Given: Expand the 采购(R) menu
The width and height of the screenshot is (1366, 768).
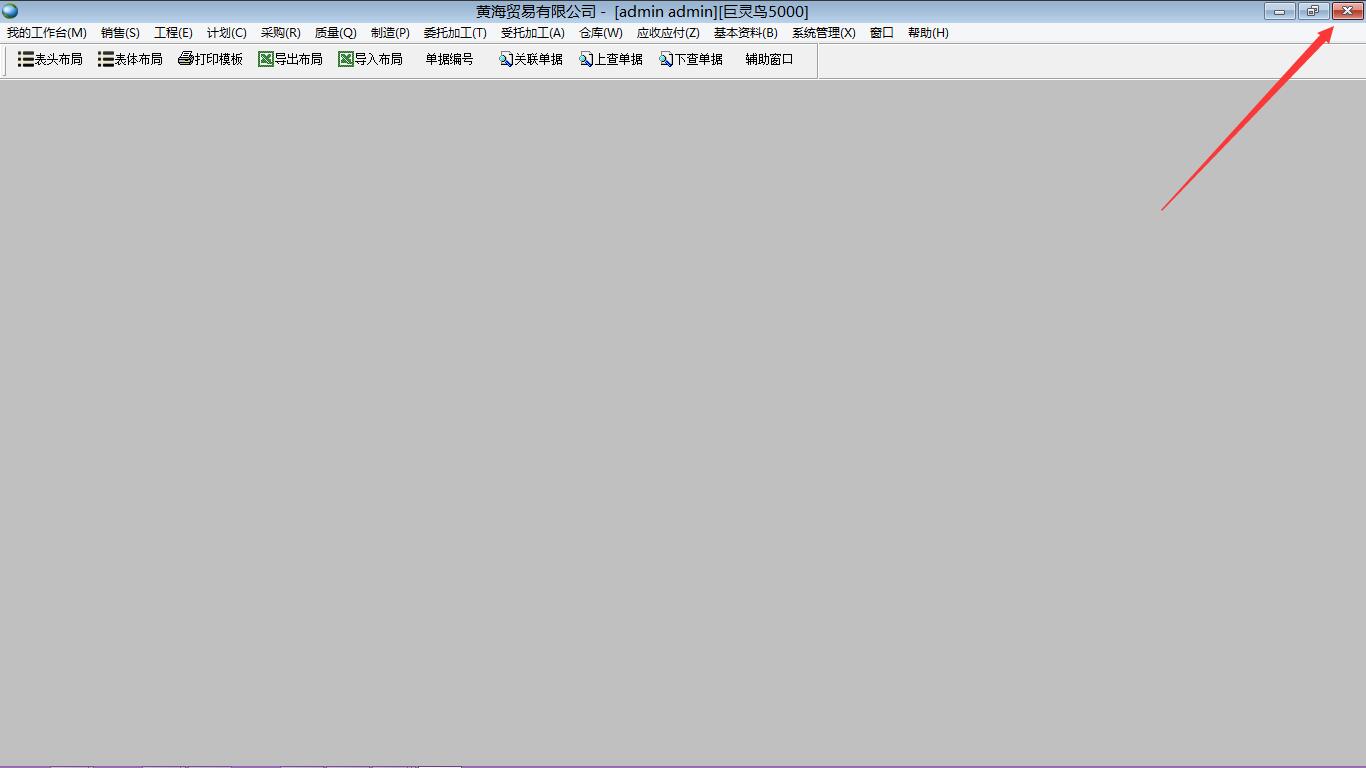Looking at the screenshot, I should (x=280, y=33).
